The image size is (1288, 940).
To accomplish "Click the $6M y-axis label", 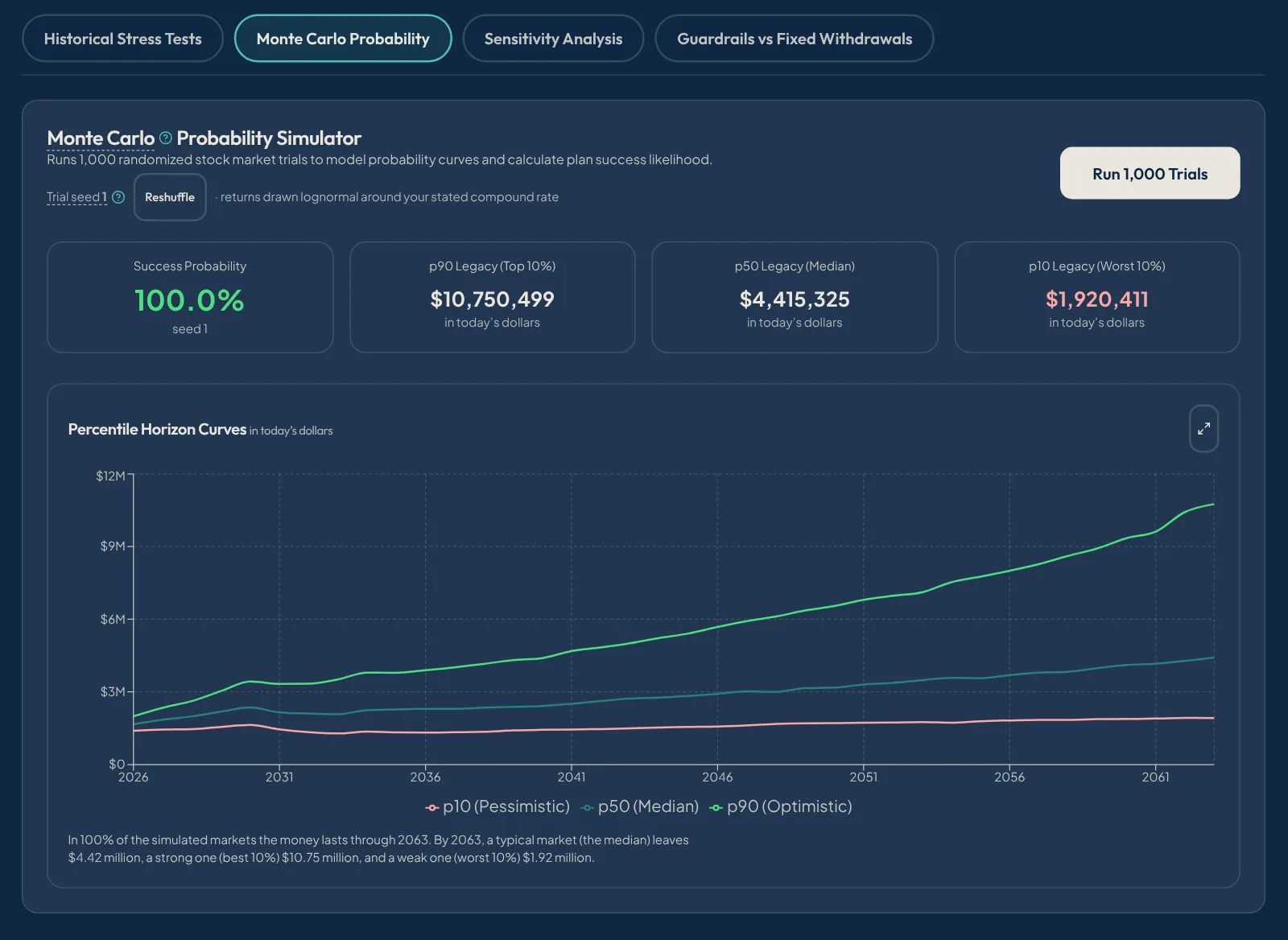I will (x=113, y=619).
